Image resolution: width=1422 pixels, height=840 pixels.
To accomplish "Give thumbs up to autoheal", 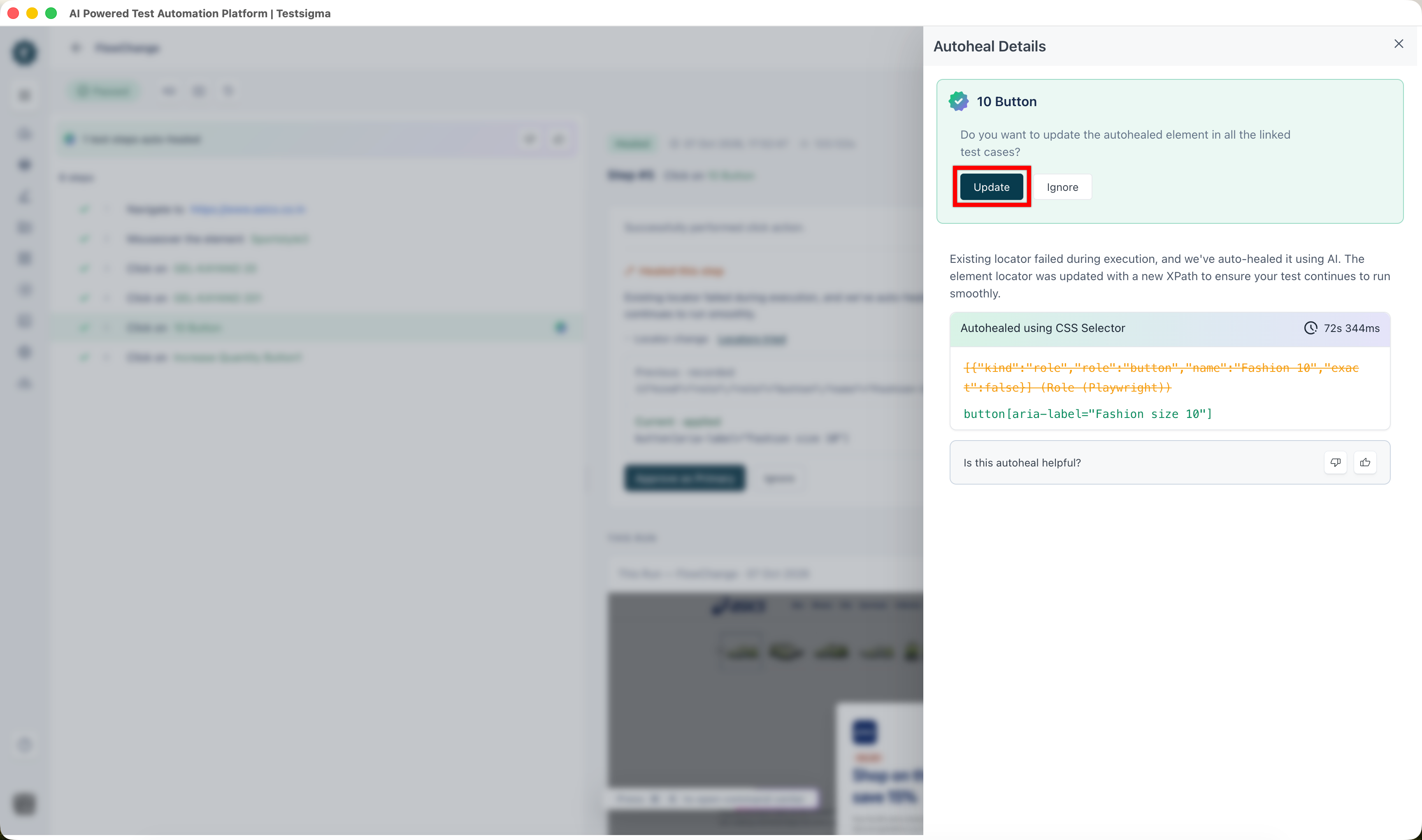I will (1365, 462).
